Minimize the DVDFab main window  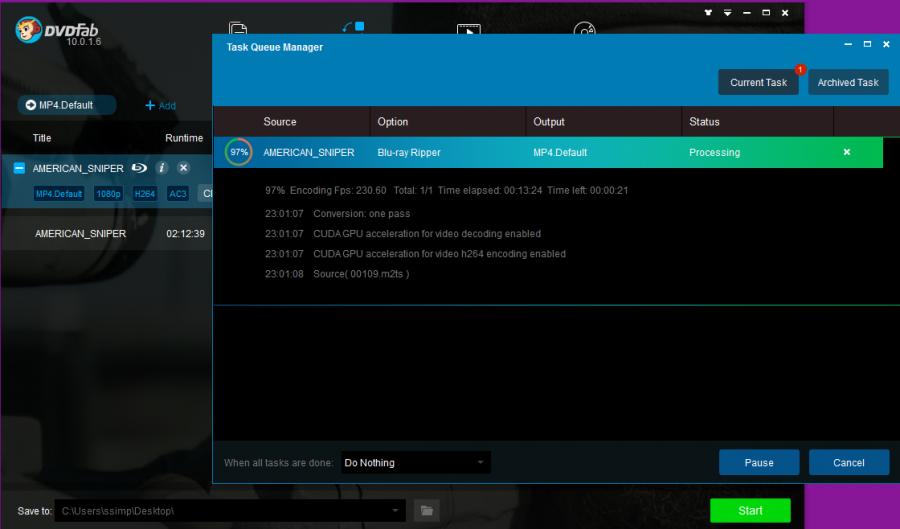[747, 12]
